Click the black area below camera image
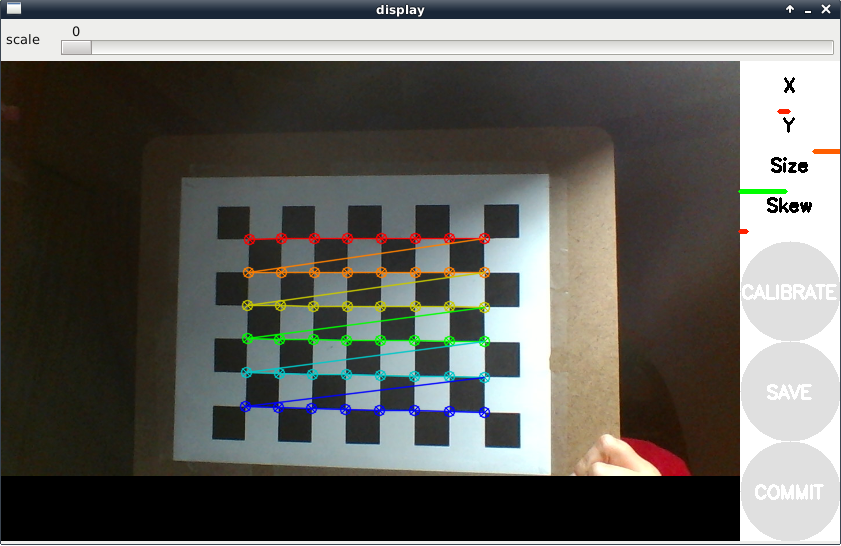The width and height of the screenshot is (841, 546). pyautogui.click(x=370, y=509)
